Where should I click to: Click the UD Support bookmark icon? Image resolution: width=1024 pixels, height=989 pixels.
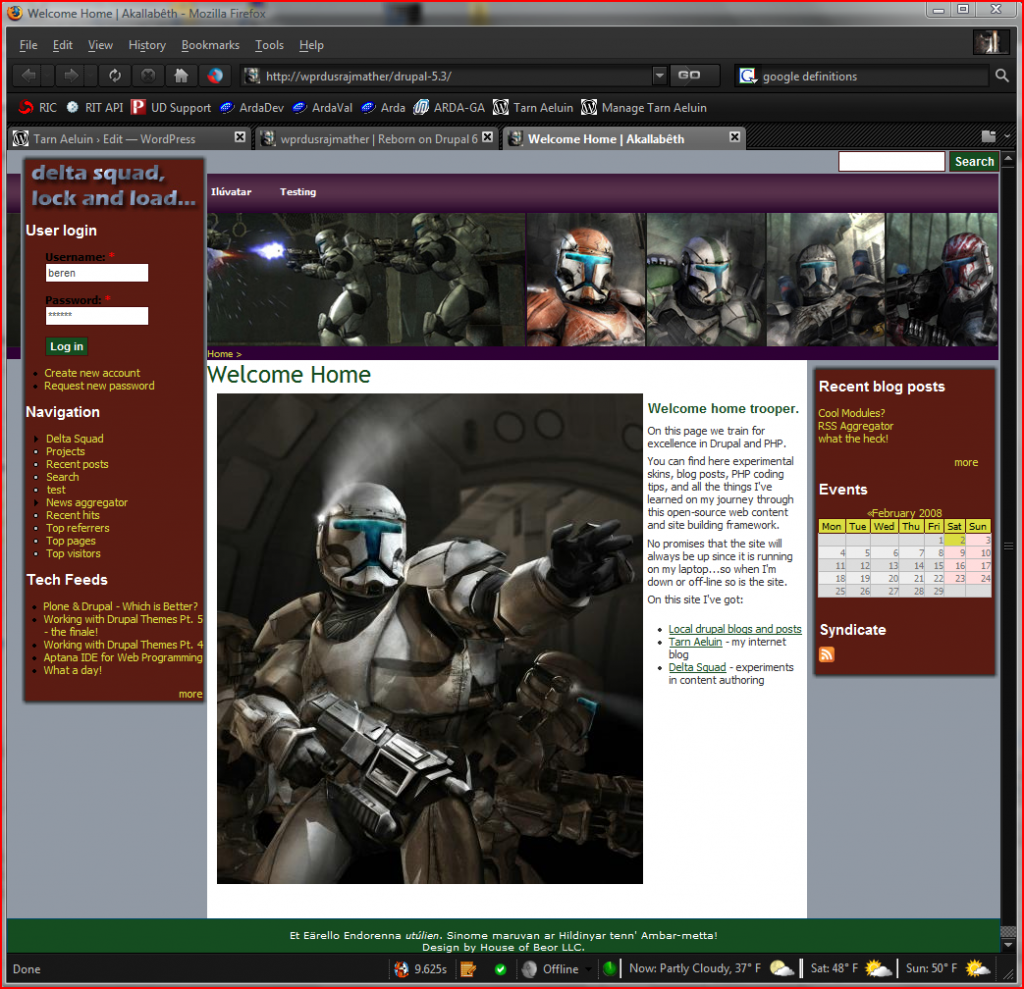pos(140,108)
